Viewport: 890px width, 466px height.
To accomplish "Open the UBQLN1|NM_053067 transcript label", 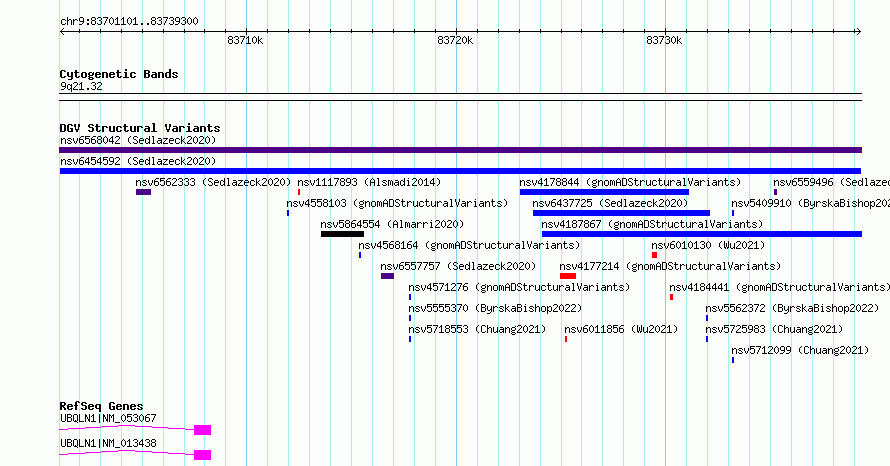I will [x=108, y=418].
